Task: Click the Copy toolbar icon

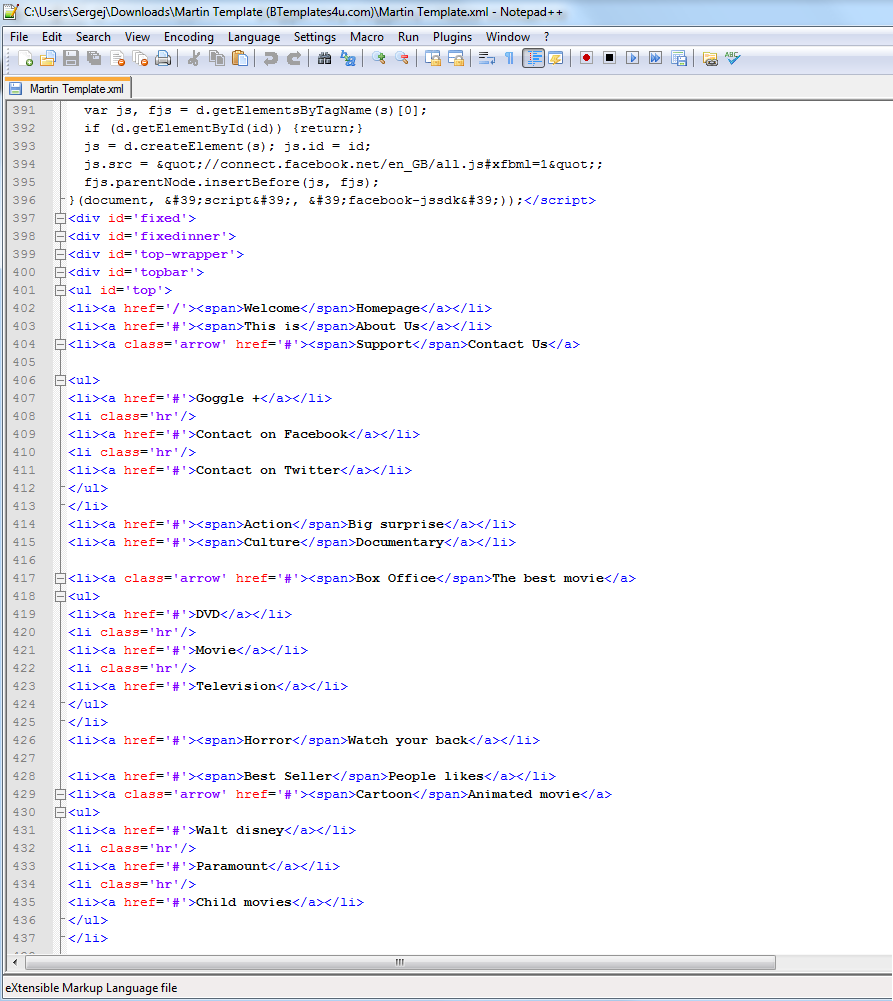Action: (217, 59)
